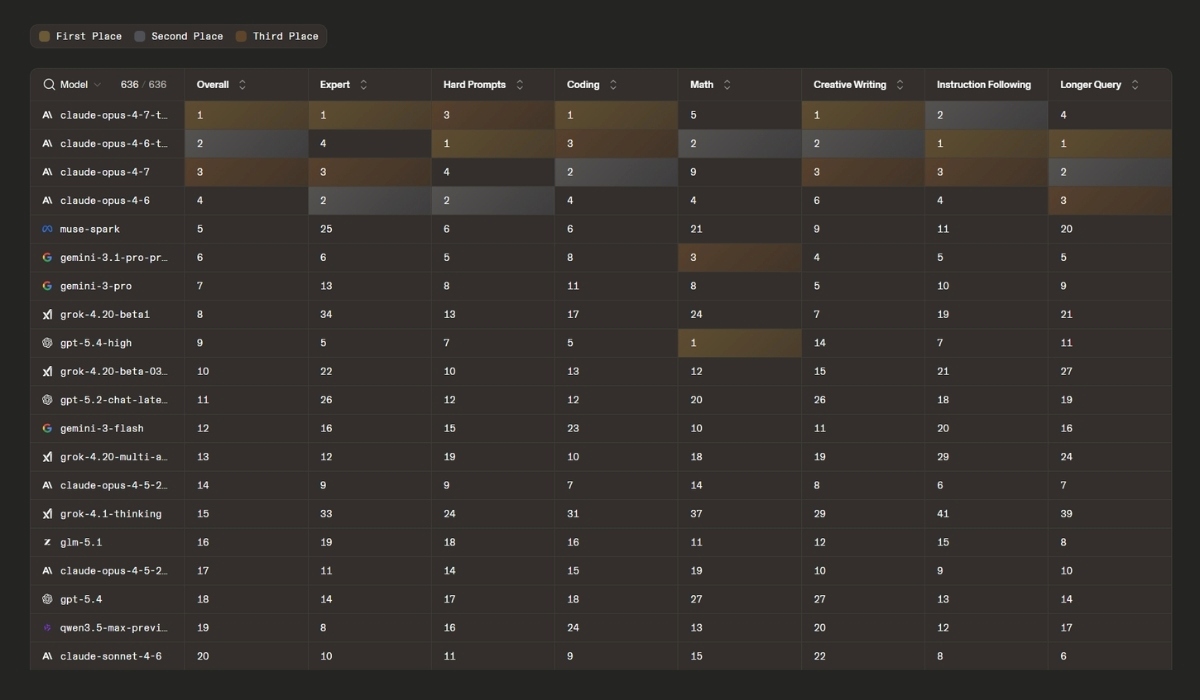Open the Model column dropdown chevron
This screenshot has width=1200, height=700.
97,85
